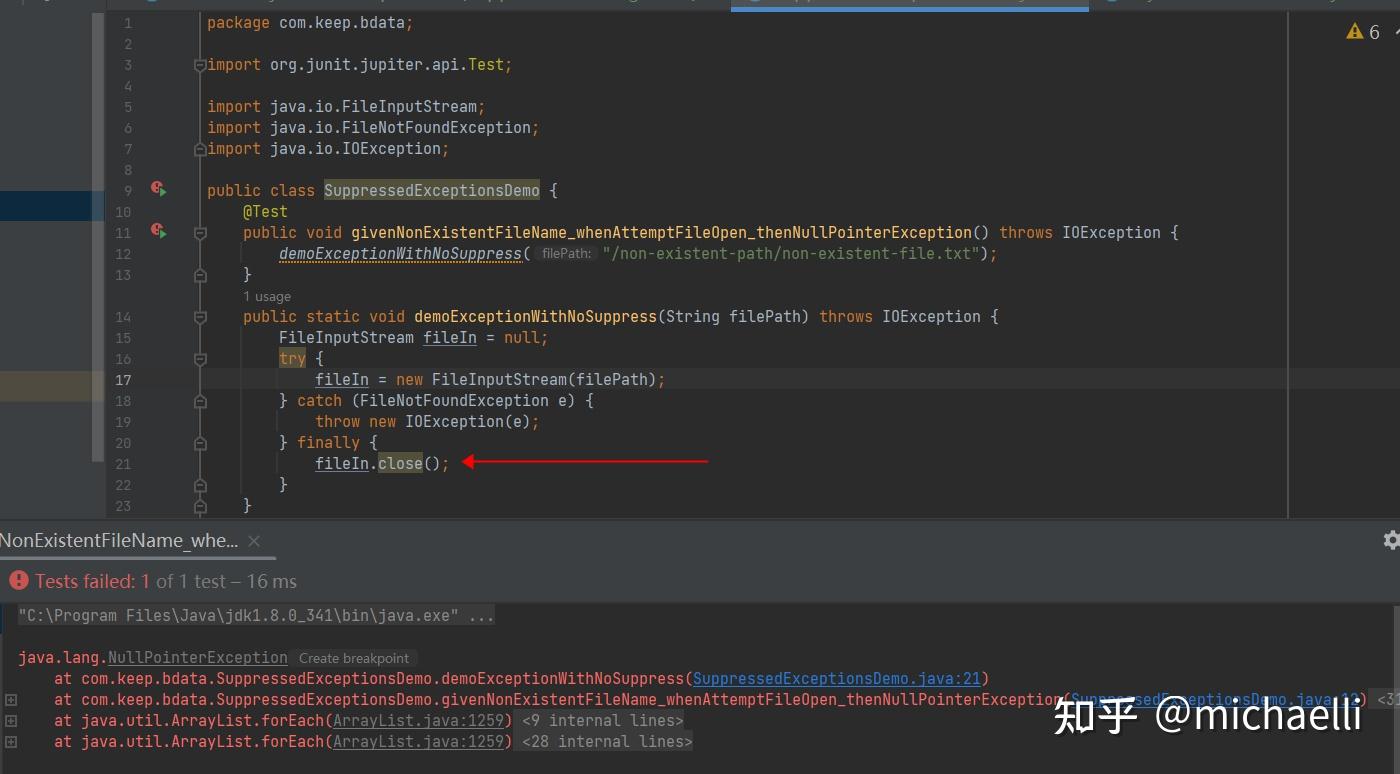Viewport: 1400px width, 774px height.
Task: Click the red tests failed status icon
Action: (19, 581)
